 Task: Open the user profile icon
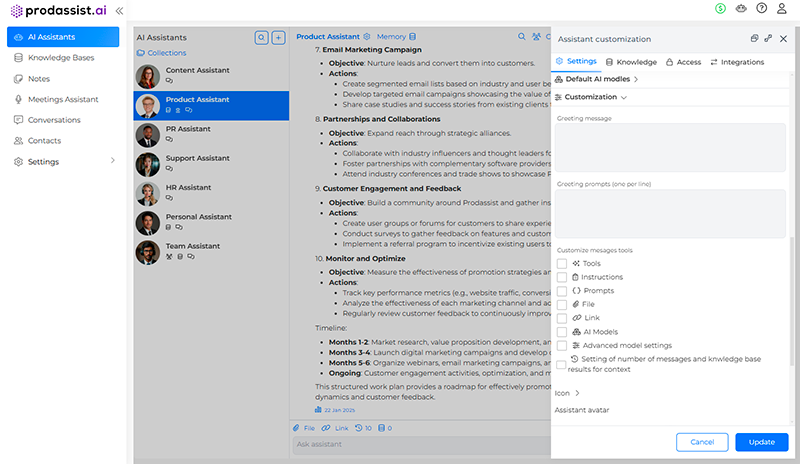[x=781, y=9]
